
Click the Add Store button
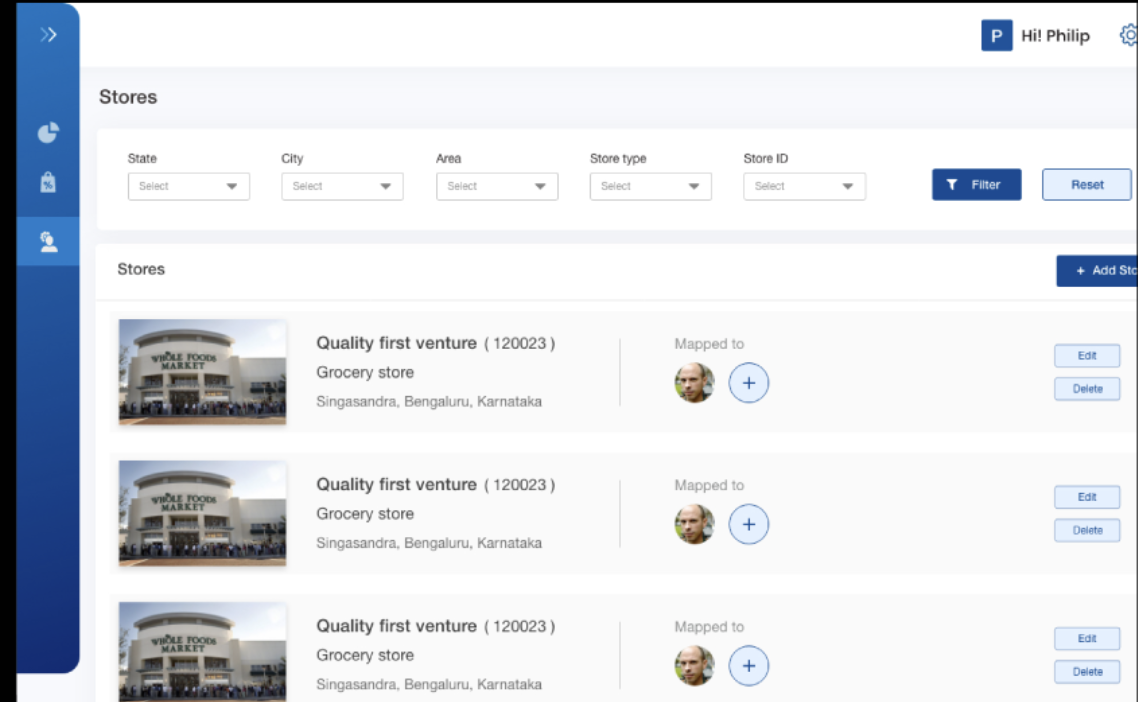(x=1097, y=271)
